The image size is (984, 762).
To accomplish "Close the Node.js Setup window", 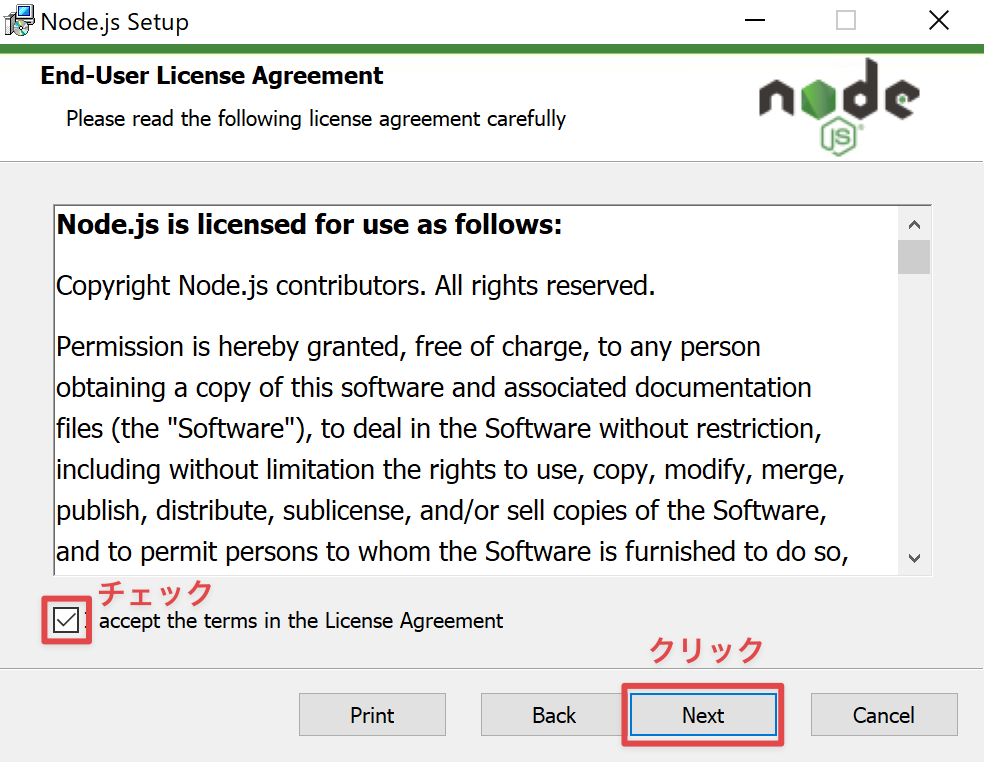I will 939,20.
